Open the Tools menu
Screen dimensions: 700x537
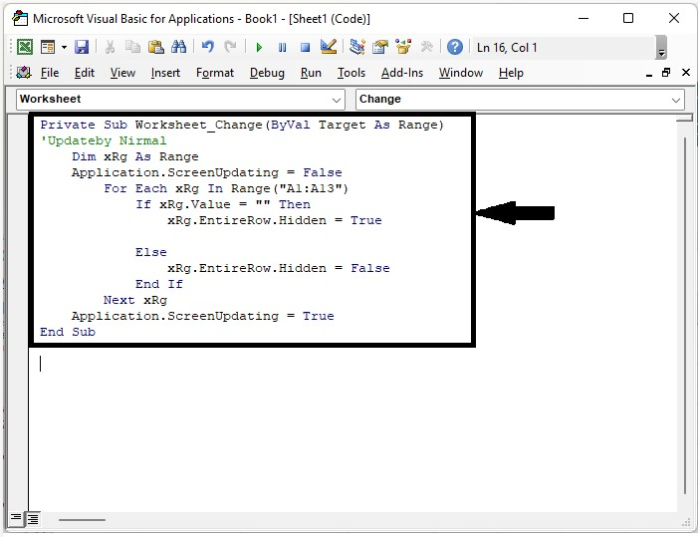[x=351, y=73]
